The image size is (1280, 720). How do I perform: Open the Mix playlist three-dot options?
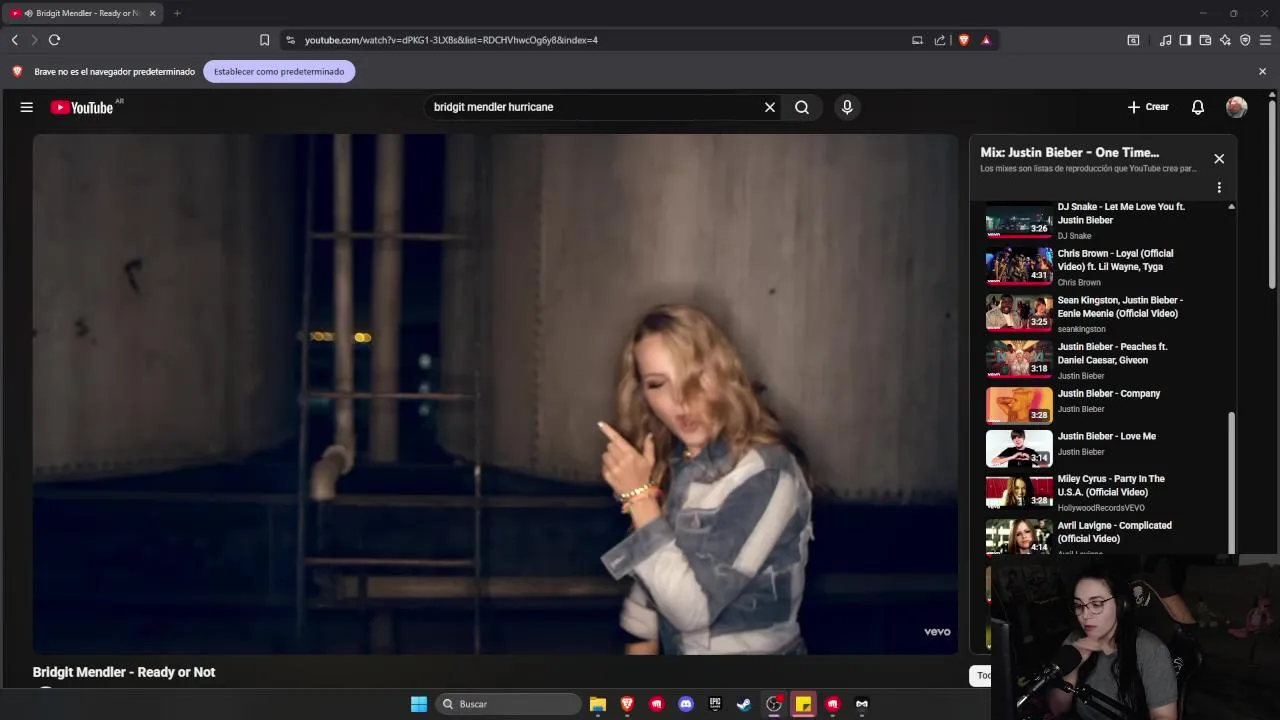click(1219, 187)
